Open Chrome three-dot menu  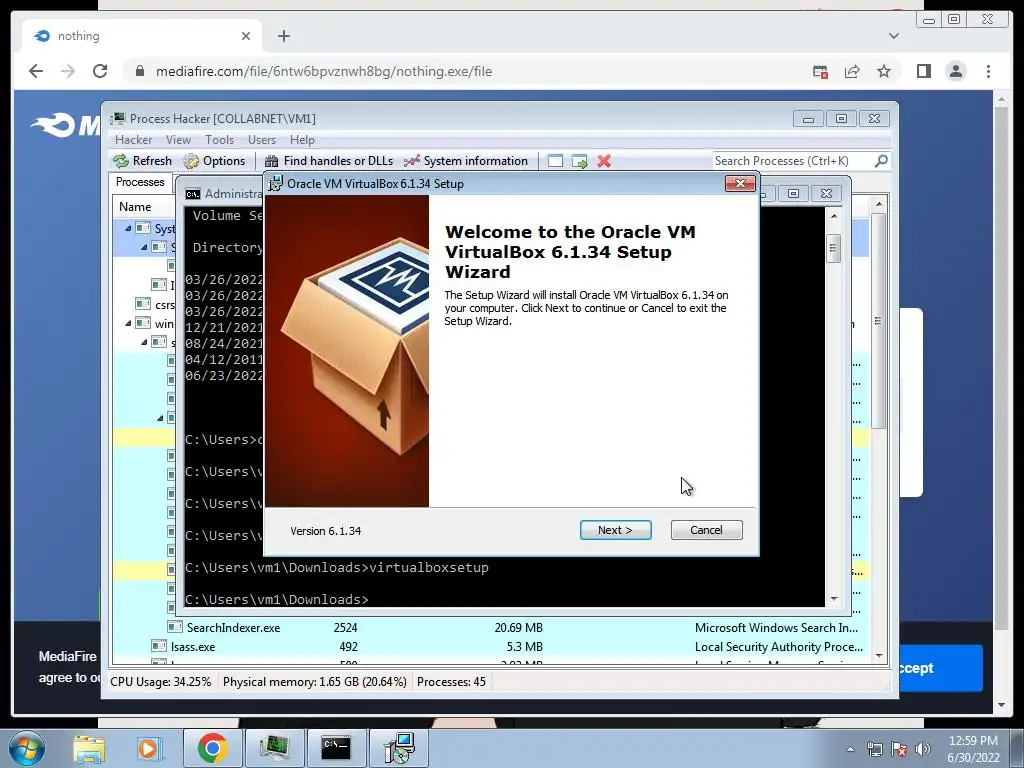[988, 71]
